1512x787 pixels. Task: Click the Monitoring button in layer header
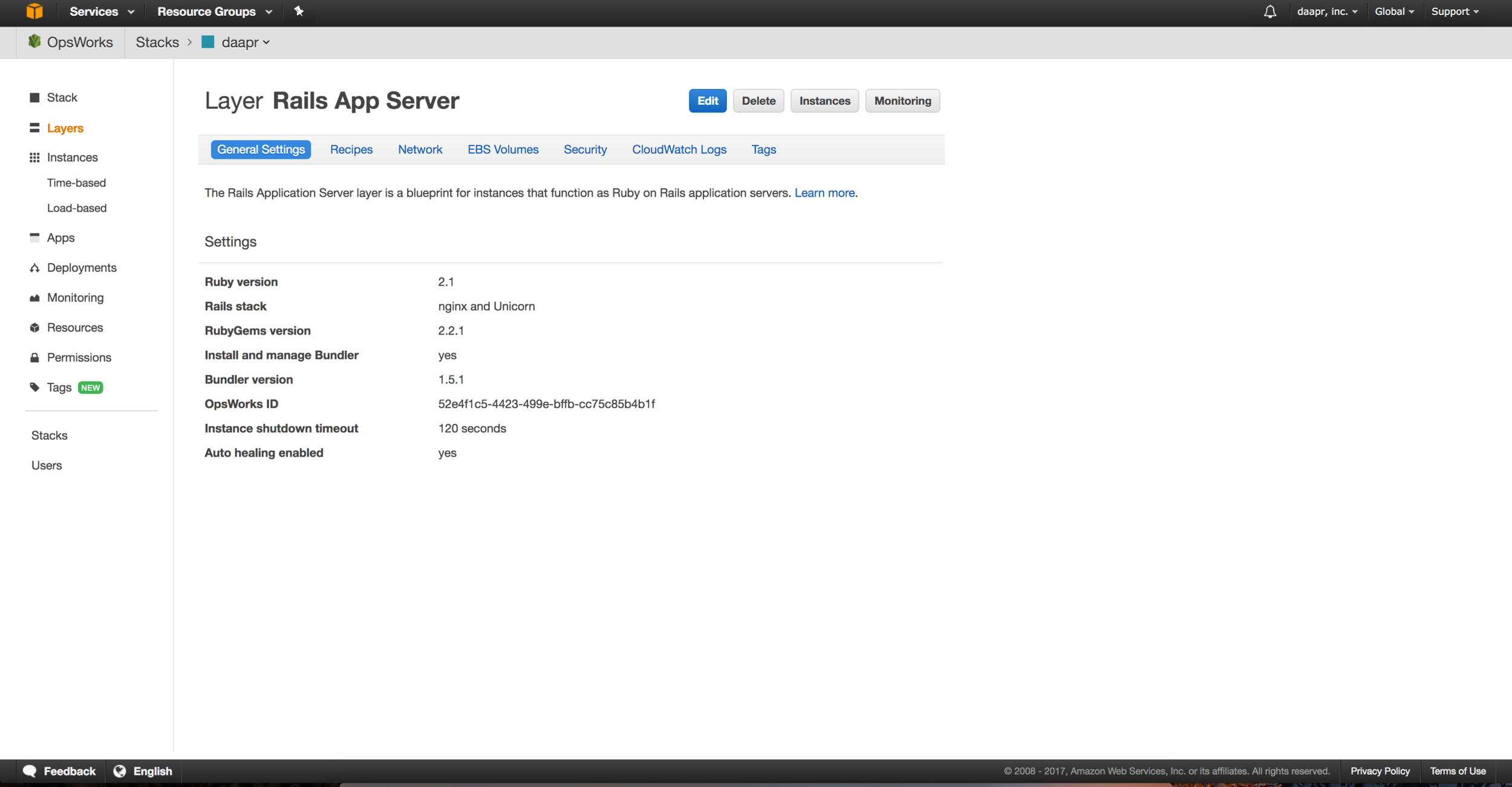tap(902, 101)
